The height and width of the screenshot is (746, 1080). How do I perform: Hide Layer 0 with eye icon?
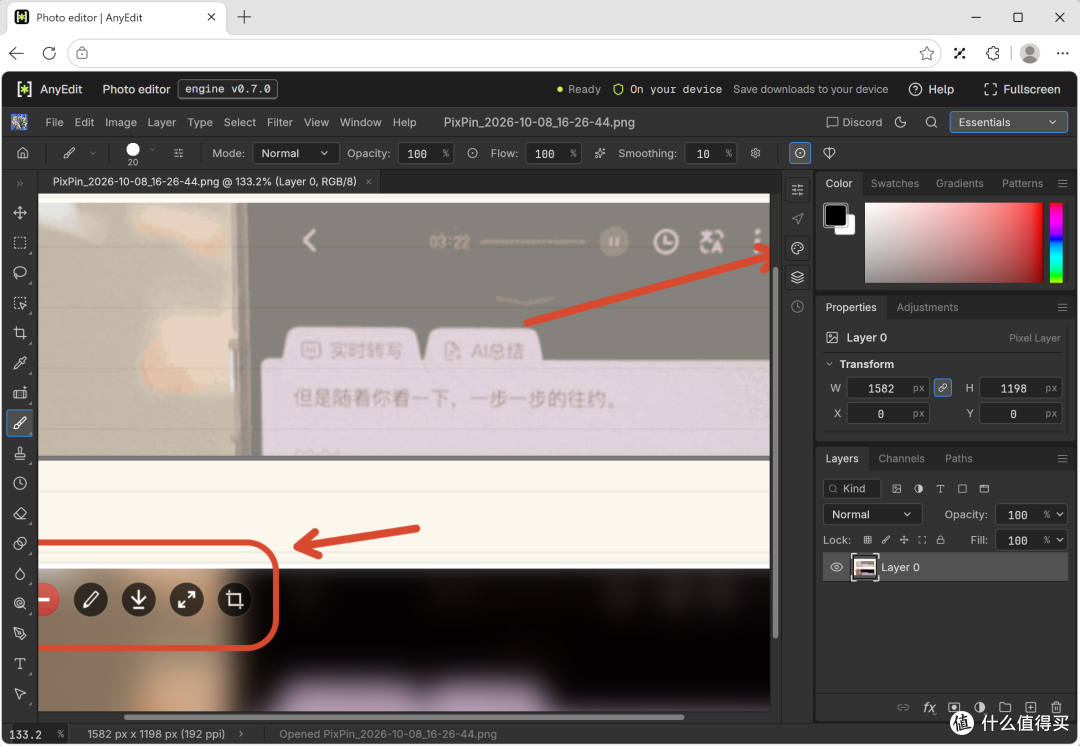[x=836, y=567]
